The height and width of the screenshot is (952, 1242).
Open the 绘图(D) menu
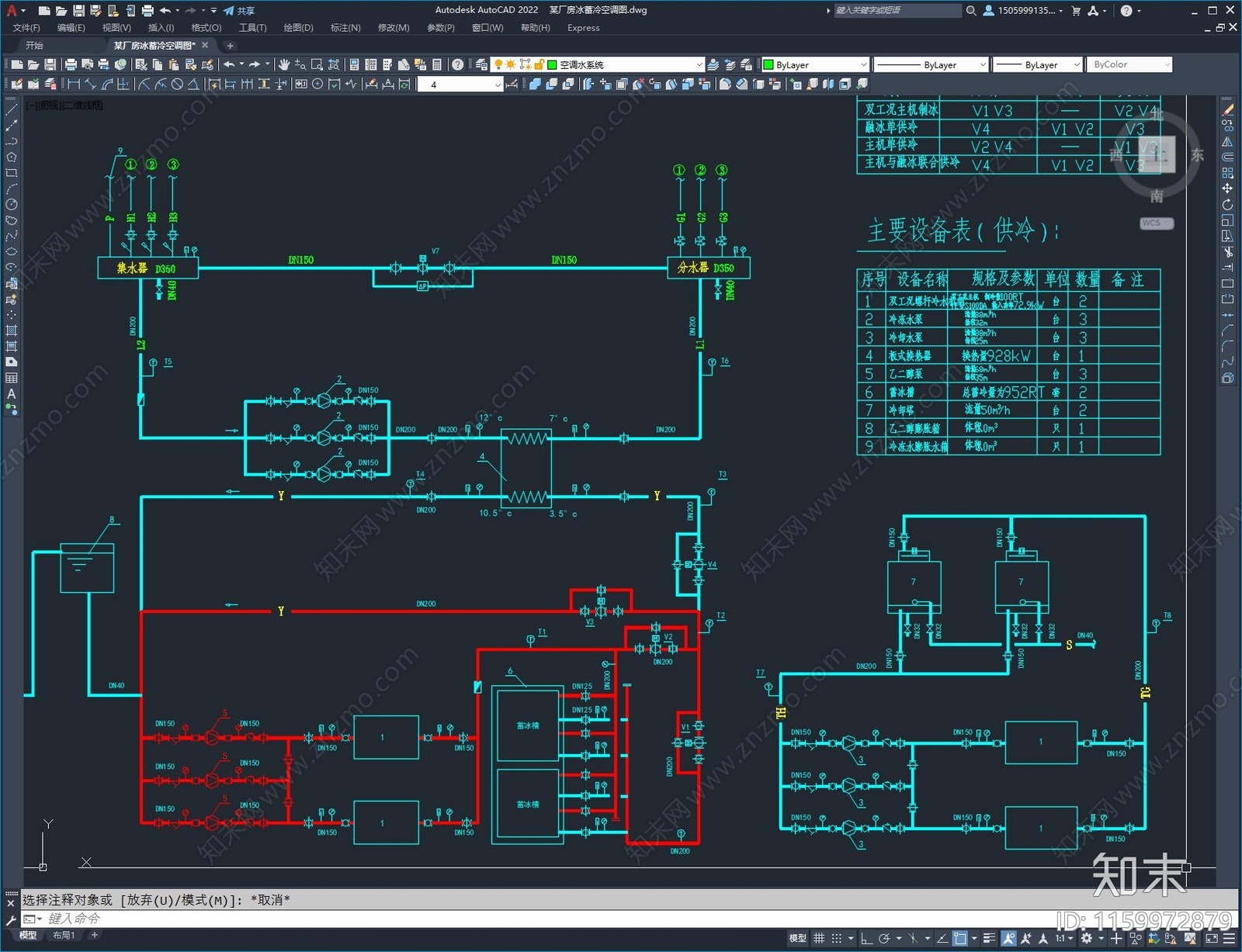pos(298,28)
